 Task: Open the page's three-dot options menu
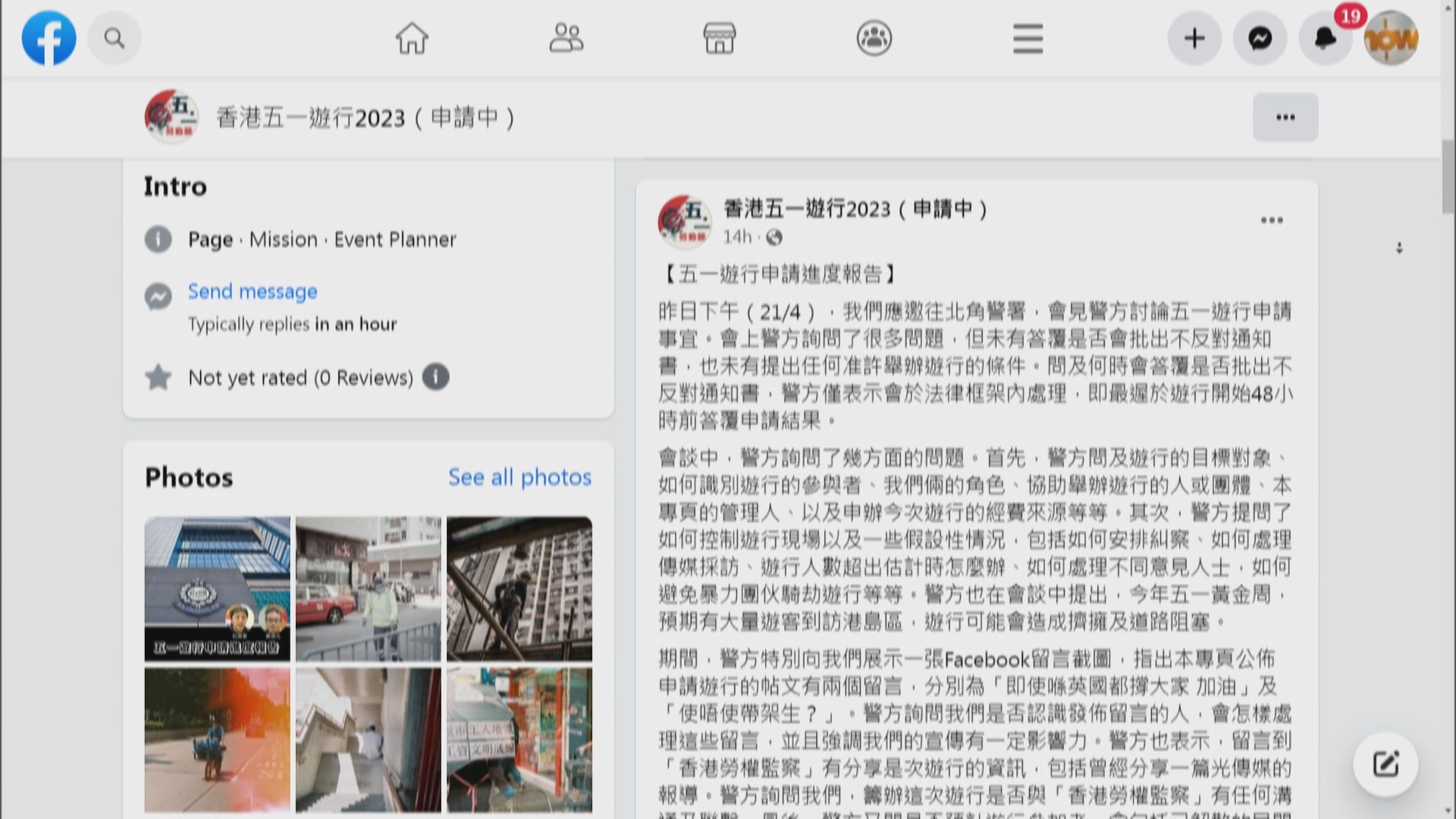coord(1285,117)
